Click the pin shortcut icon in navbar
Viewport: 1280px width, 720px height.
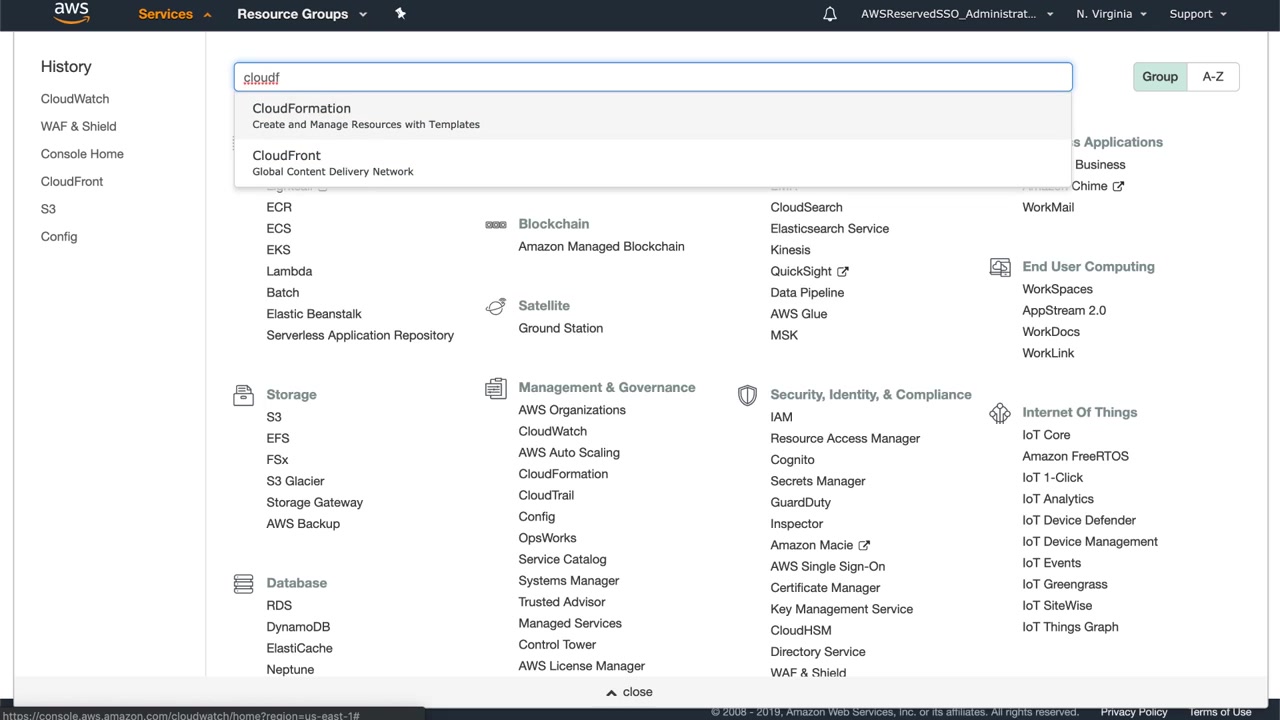(400, 14)
